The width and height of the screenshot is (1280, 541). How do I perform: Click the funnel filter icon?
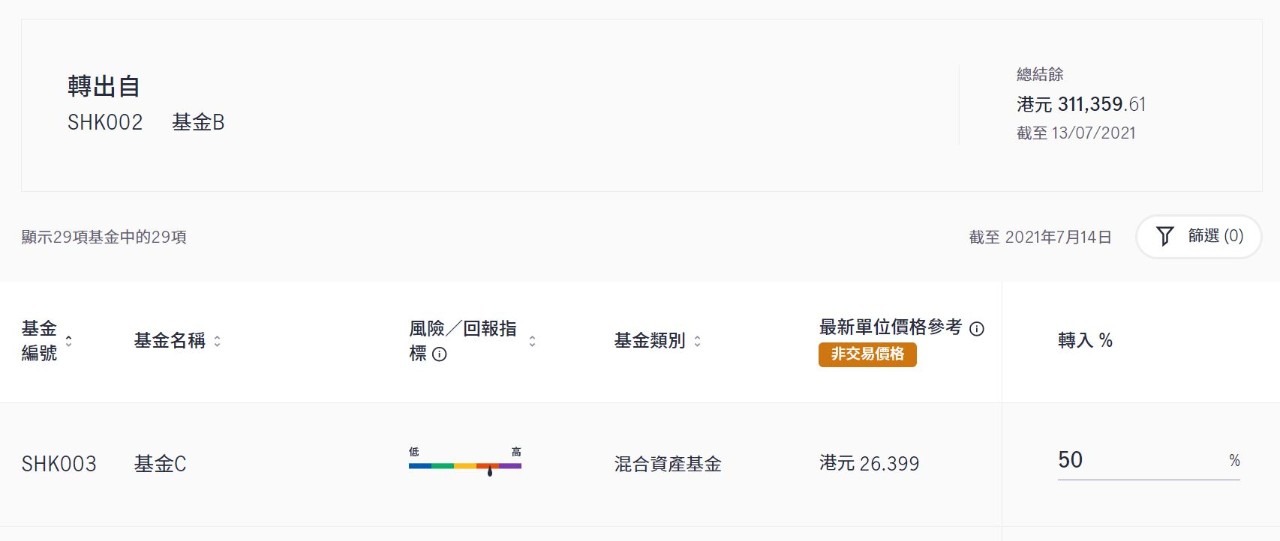[1164, 237]
